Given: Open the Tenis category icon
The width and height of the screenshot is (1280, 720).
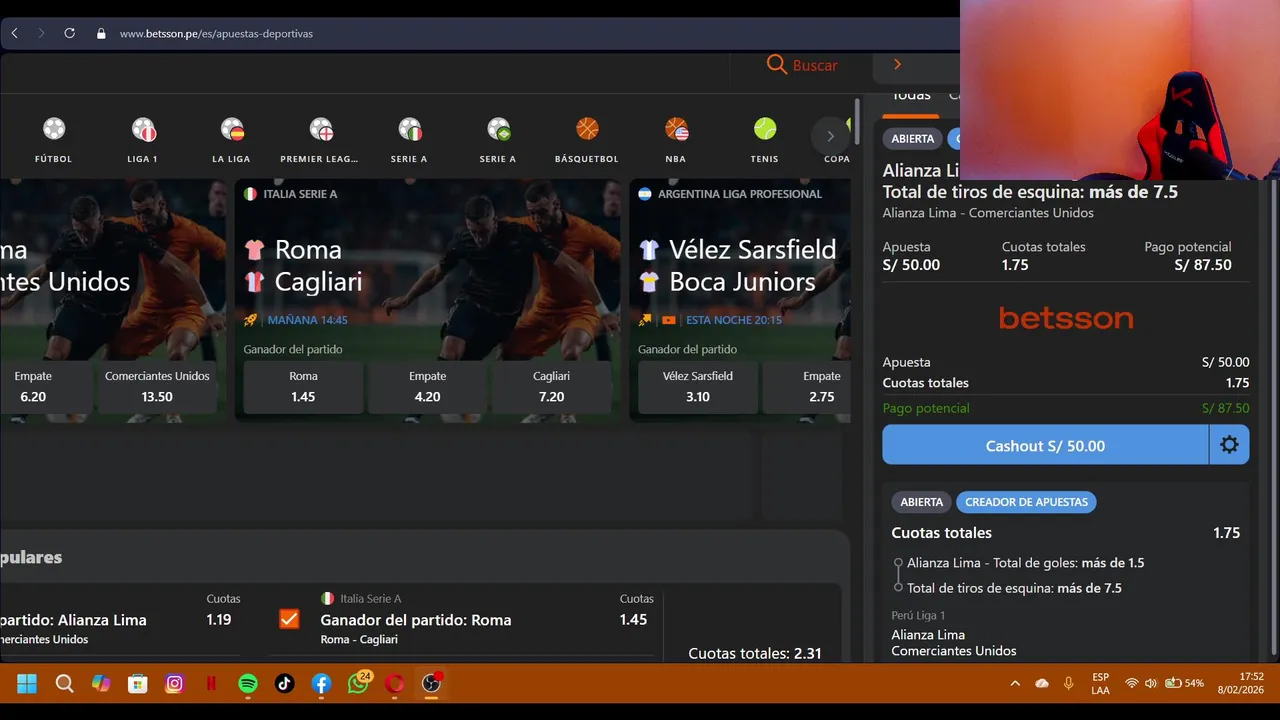Looking at the screenshot, I should [765, 129].
